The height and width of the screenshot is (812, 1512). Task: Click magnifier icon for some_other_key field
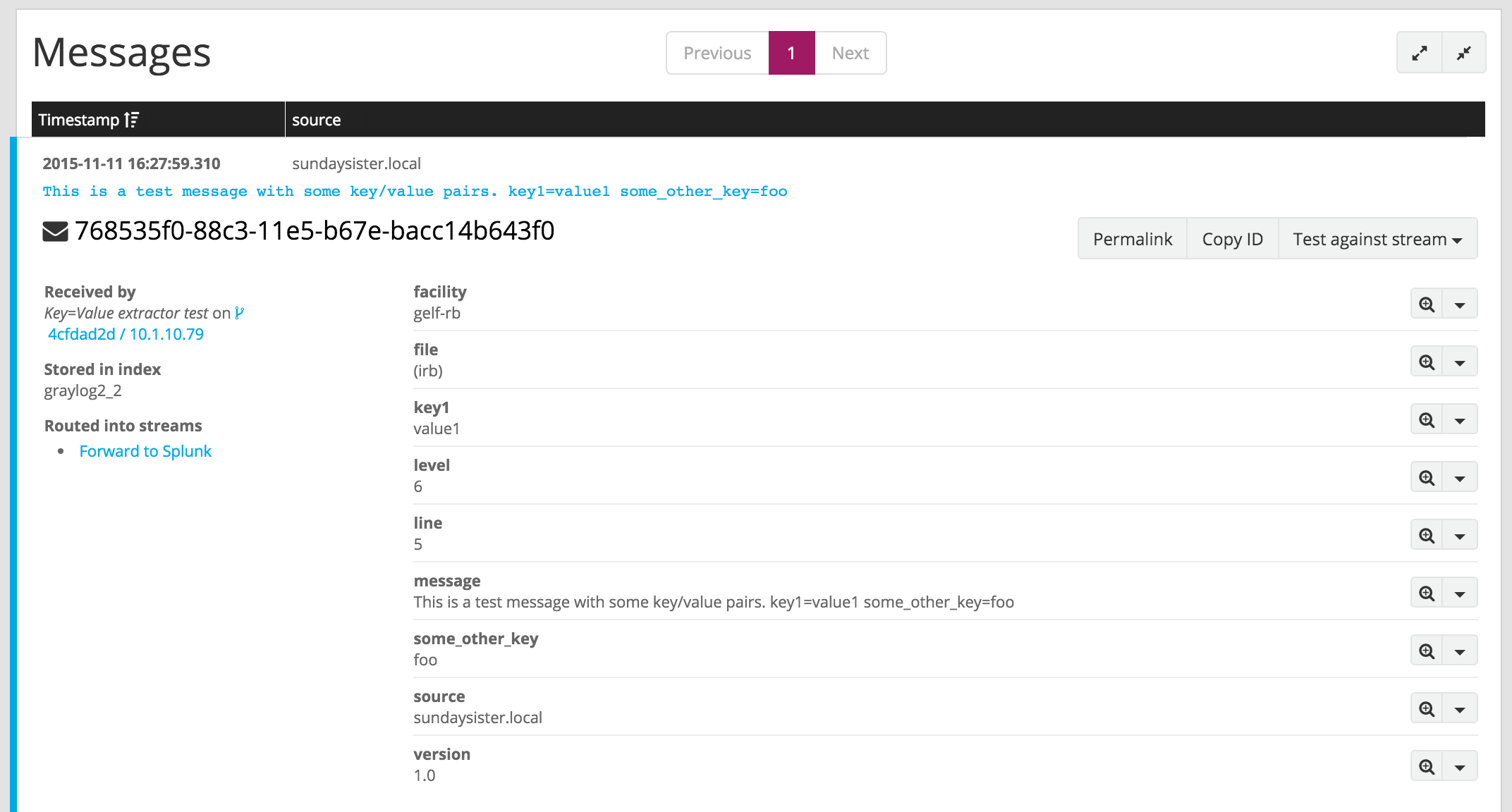tap(1427, 651)
